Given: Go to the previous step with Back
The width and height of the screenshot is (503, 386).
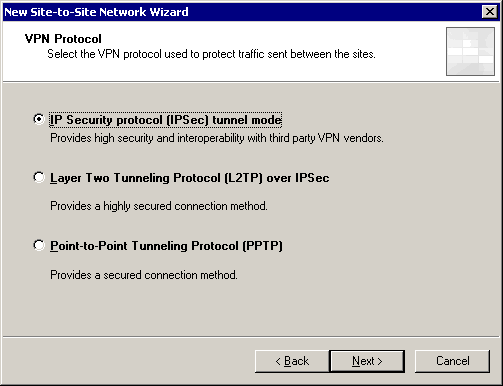Looking at the screenshot, I should pos(292,361).
